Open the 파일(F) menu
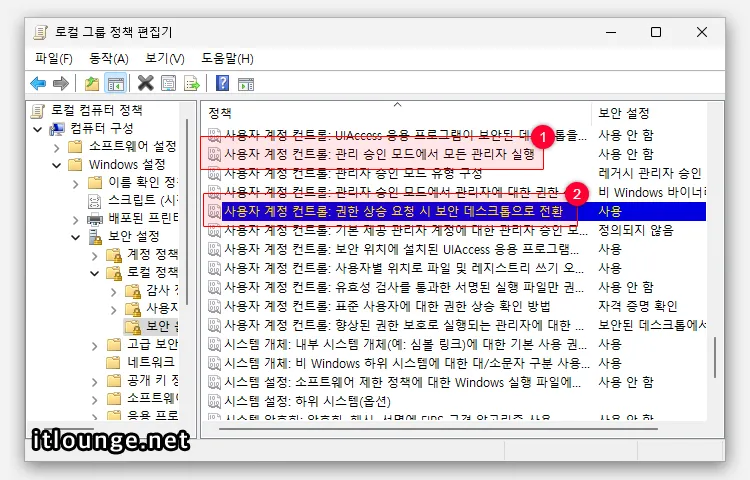Viewport: 750px width, 480px height. tap(54, 58)
